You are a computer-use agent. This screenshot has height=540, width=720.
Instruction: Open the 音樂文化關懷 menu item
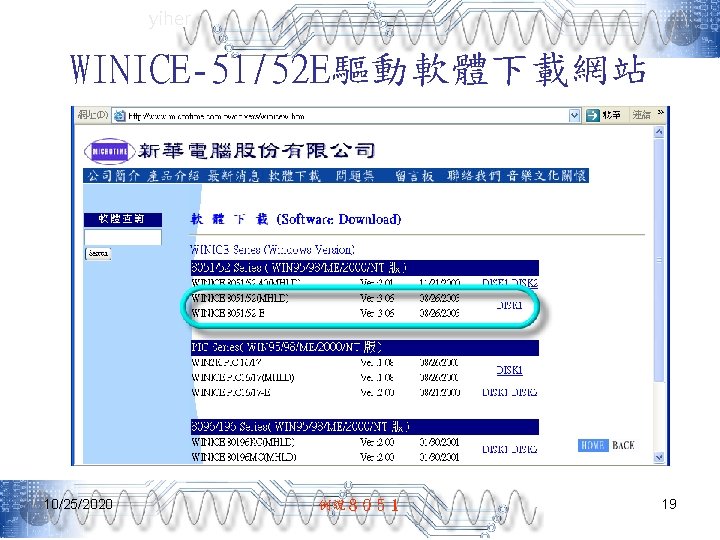[x=546, y=175]
